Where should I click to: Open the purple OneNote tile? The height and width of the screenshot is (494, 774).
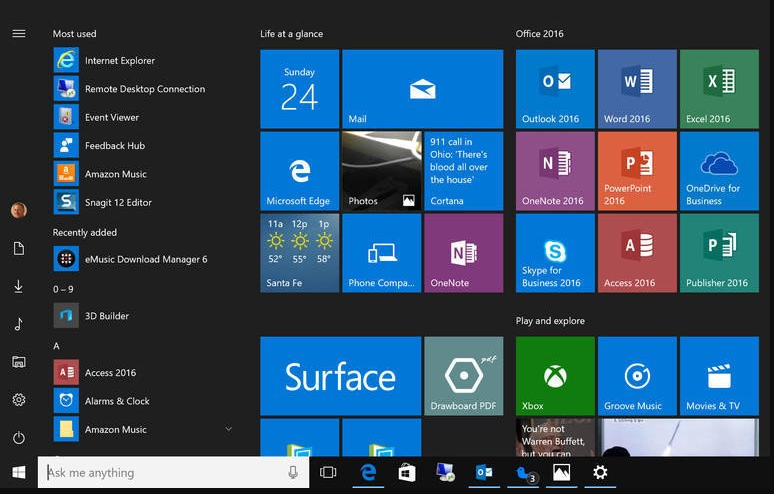(x=464, y=253)
